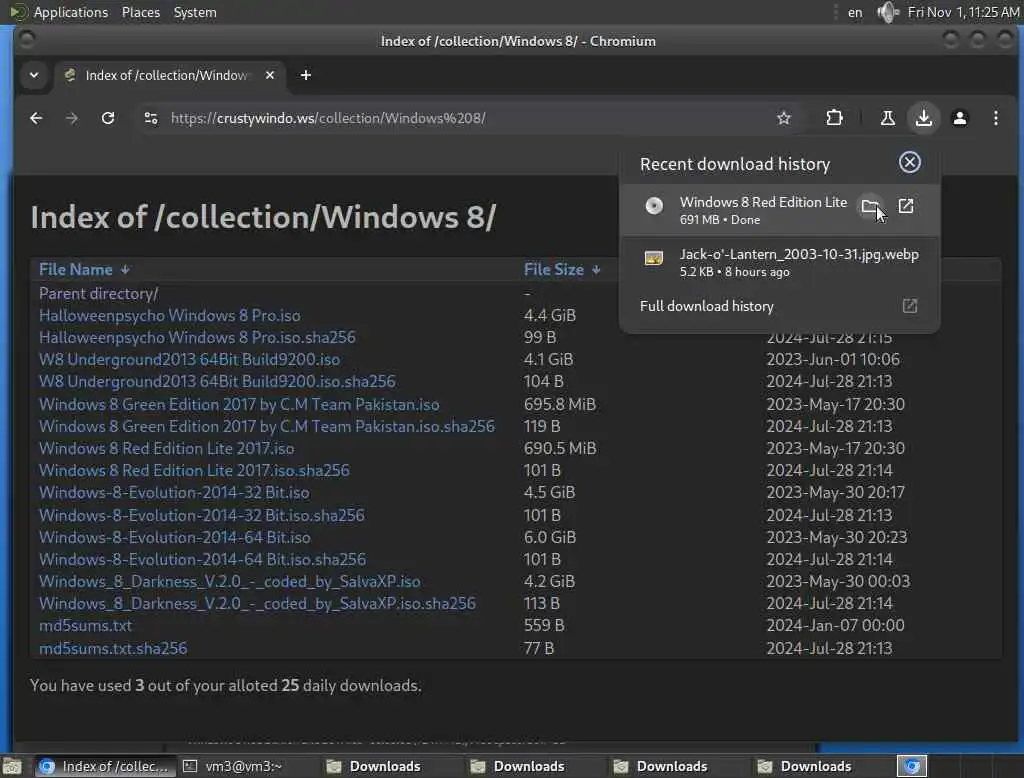The height and width of the screenshot is (778, 1024).
Task: Open Windows-8-Evolution-2014-32 Bit.iso.sha256
Action: (x=202, y=515)
